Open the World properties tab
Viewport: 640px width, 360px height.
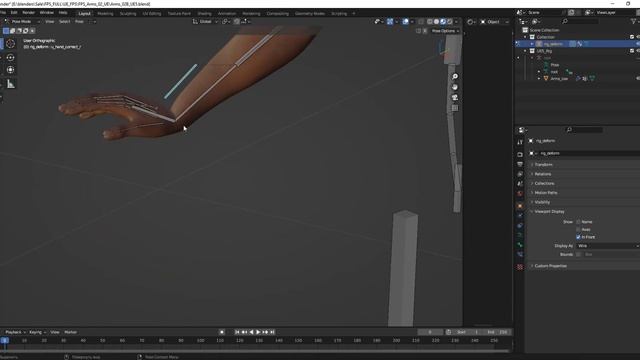point(520,194)
